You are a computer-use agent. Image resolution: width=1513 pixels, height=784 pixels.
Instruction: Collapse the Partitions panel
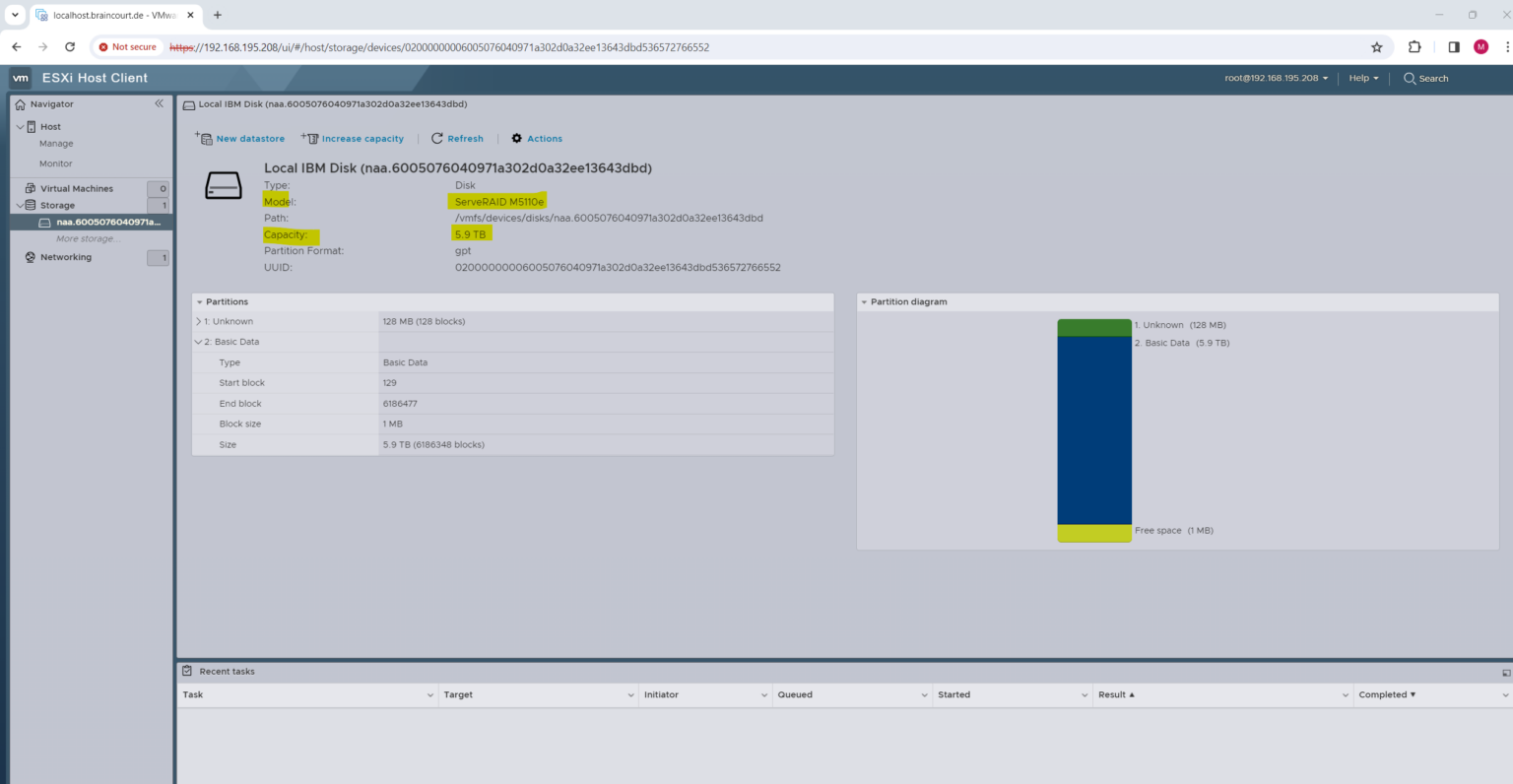tap(201, 301)
